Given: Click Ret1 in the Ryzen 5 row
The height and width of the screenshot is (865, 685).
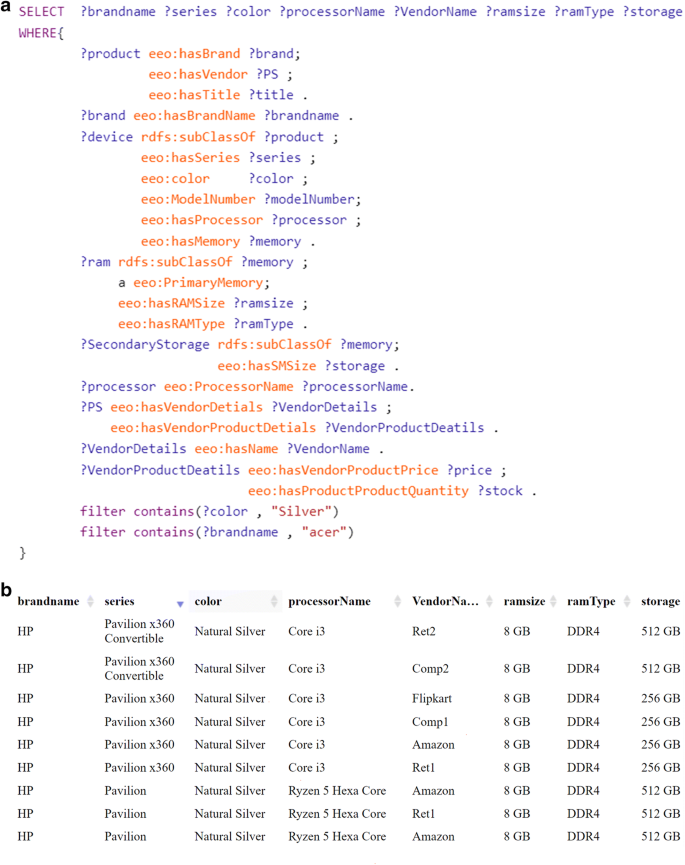Looking at the screenshot, I should pos(424,814).
